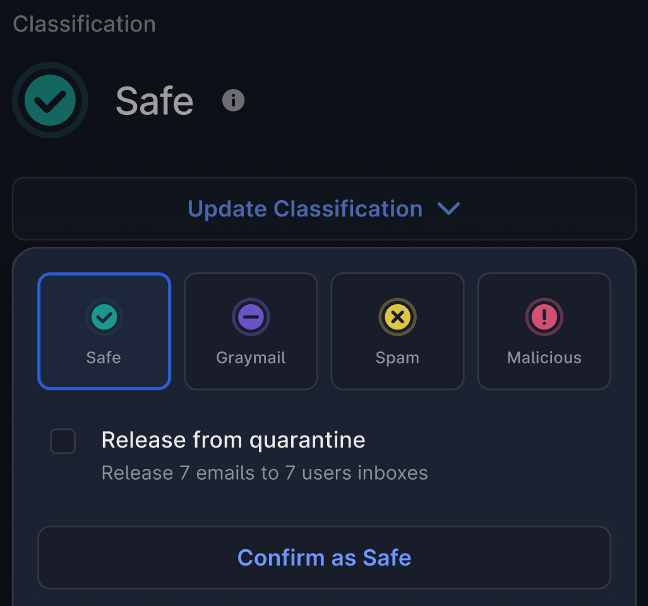Viewport: 648px width, 606px height.
Task: Click the info icon beside Safe
Action: [233, 100]
